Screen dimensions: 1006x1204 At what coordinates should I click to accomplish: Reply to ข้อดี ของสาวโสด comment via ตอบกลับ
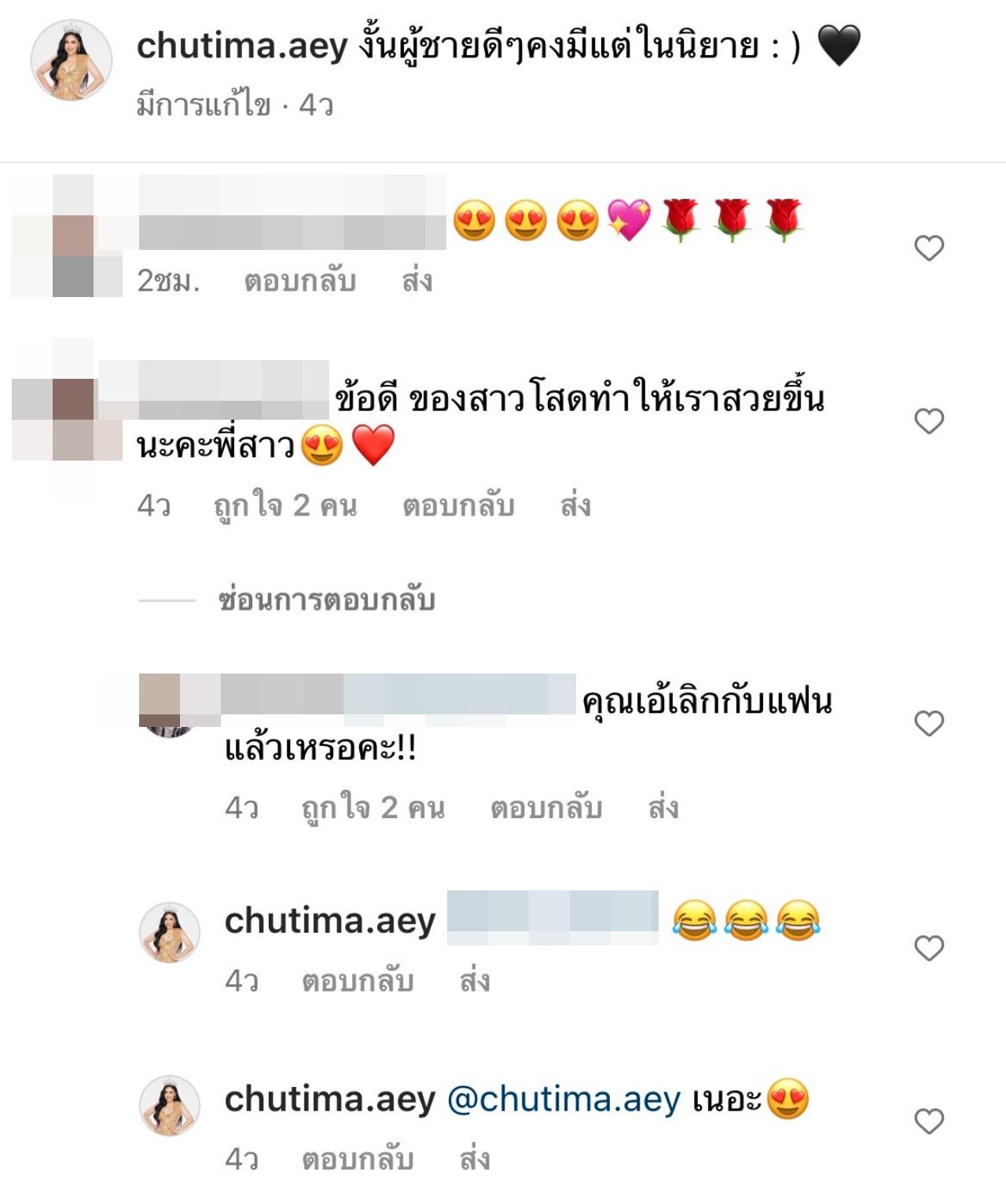point(458,505)
